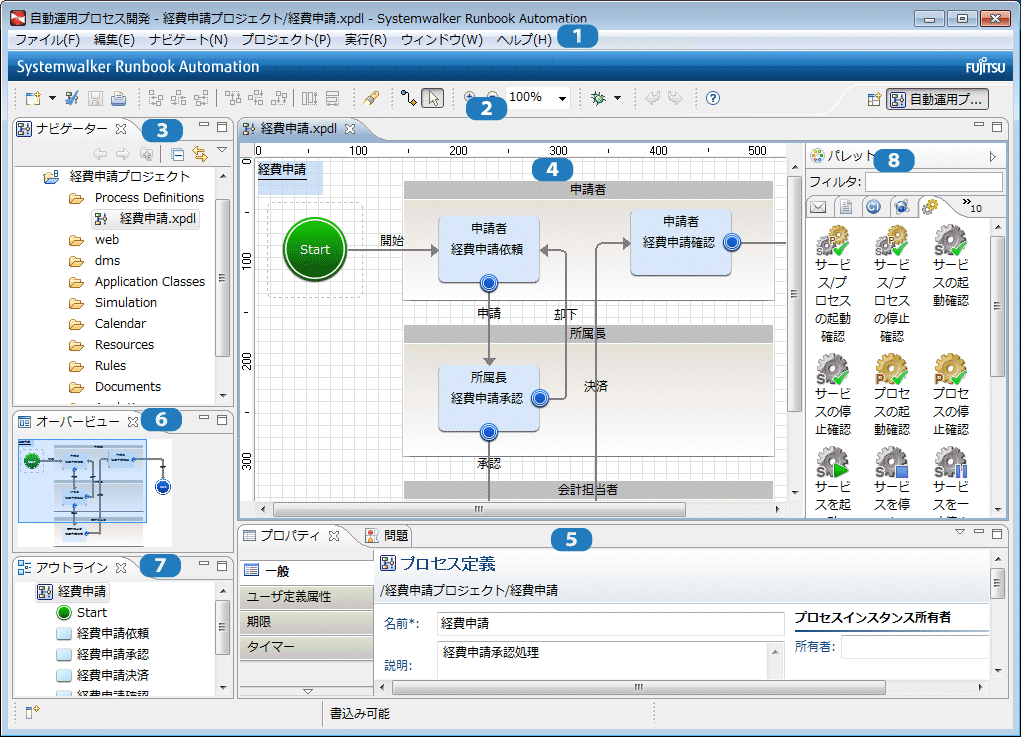Viewport: 1021px width, 737px height.
Task: Switch to the 問題 tab
Action: coord(387,536)
